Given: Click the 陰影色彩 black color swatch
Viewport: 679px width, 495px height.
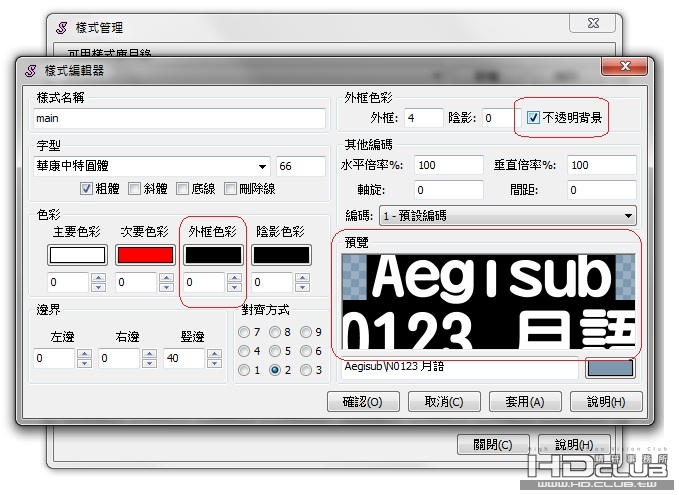Looking at the screenshot, I should (281, 255).
